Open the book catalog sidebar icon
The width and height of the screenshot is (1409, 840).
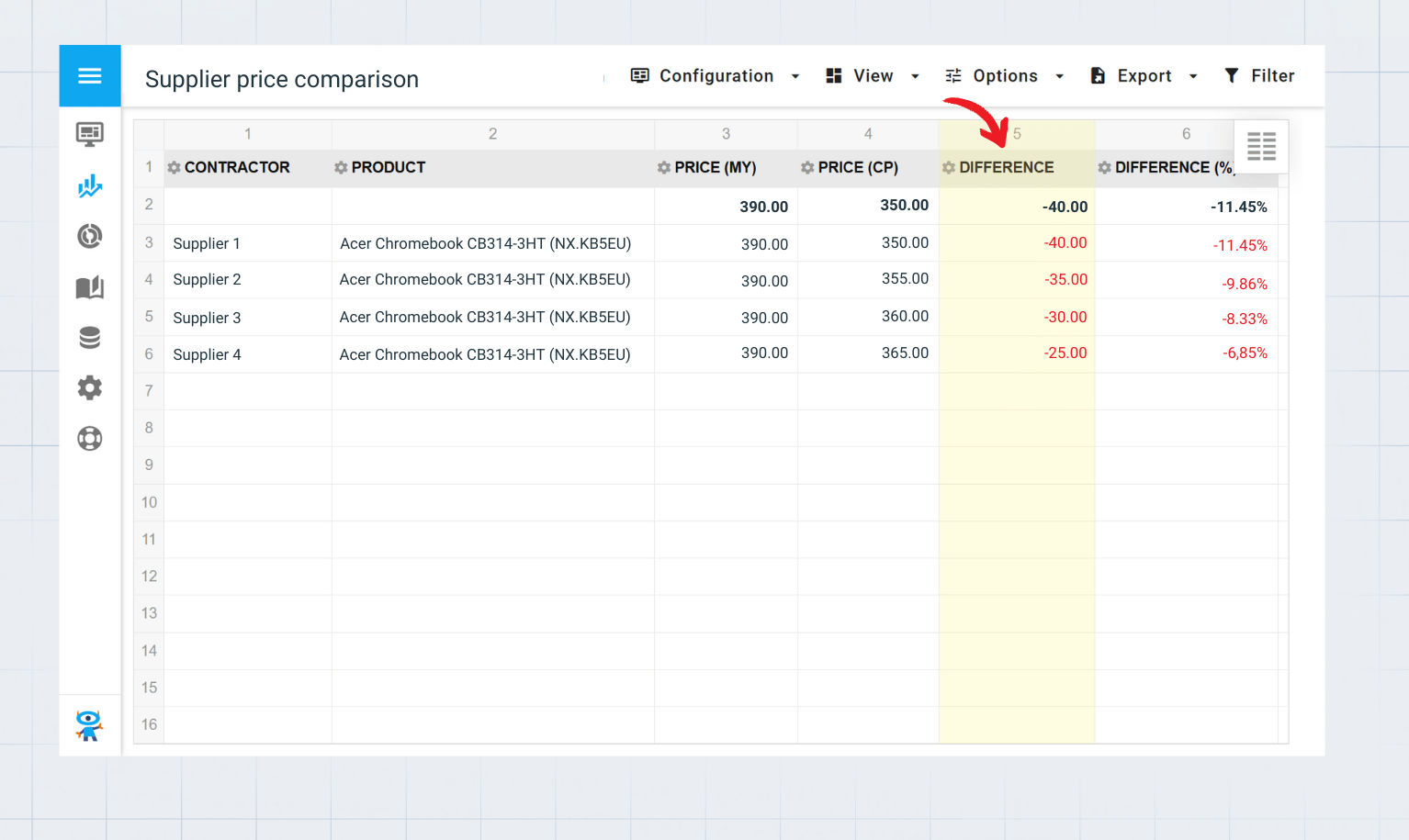pos(90,287)
